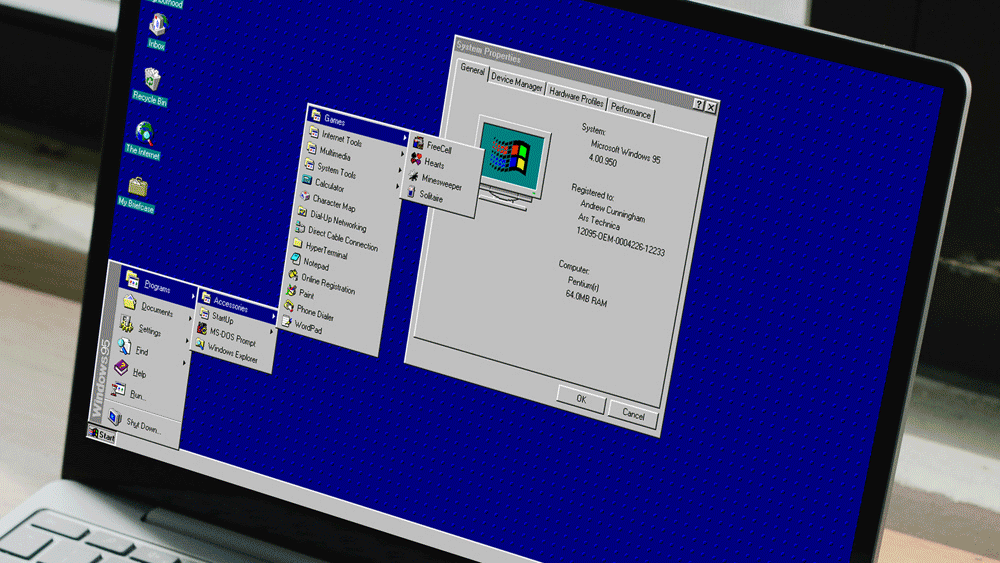
Task: Click the Solitaire cards icon
Action: coord(411,191)
